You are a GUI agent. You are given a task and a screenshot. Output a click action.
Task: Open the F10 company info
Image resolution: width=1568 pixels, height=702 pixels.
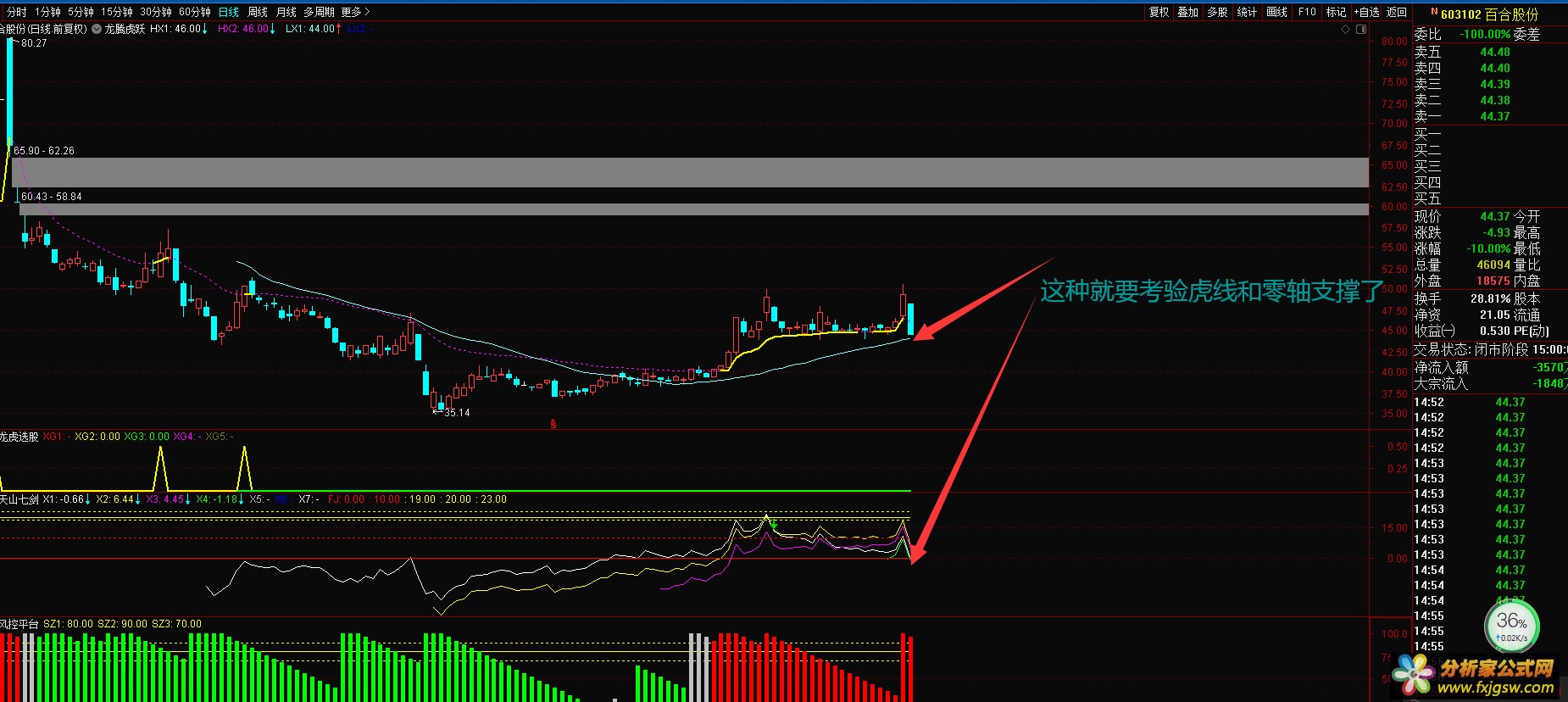(1307, 12)
